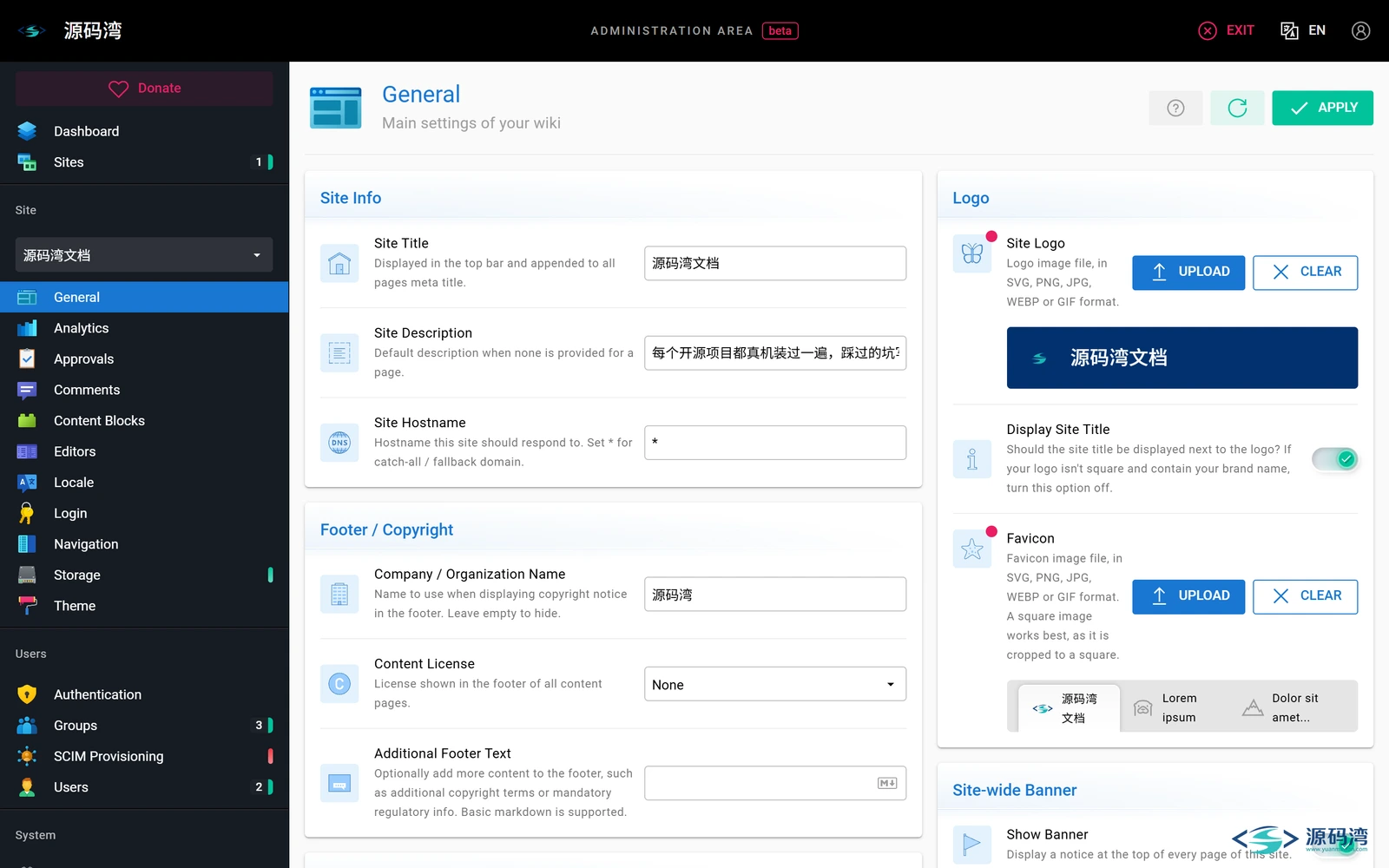Screen dimensions: 1389x868
Task: Click the Site Hostname input field
Action: pyautogui.click(x=775, y=443)
